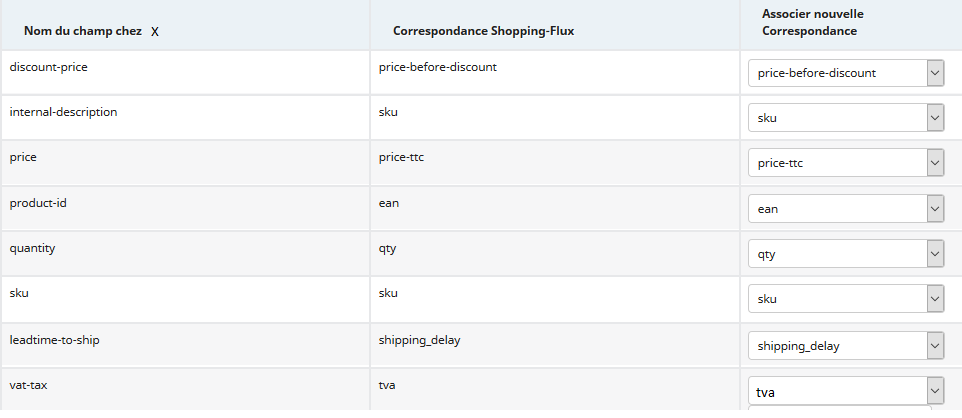Select the Correspondance Shopping-Flux column header
This screenshot has width=962, height=418.
tap(483, 31)
